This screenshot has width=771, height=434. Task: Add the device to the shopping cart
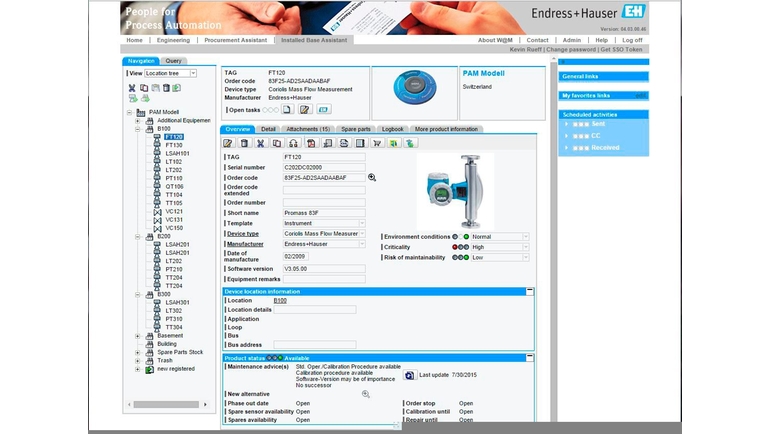(x=377, y=143)
